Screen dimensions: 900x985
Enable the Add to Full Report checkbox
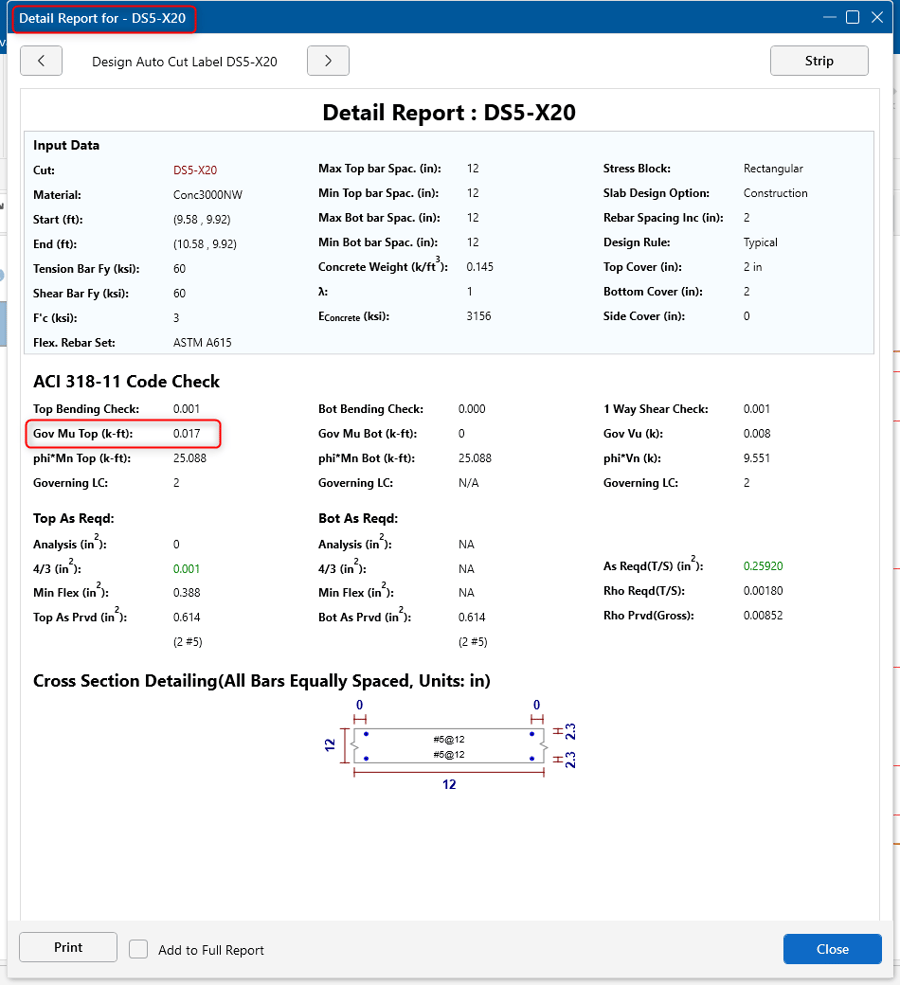[x=139, y=949]
